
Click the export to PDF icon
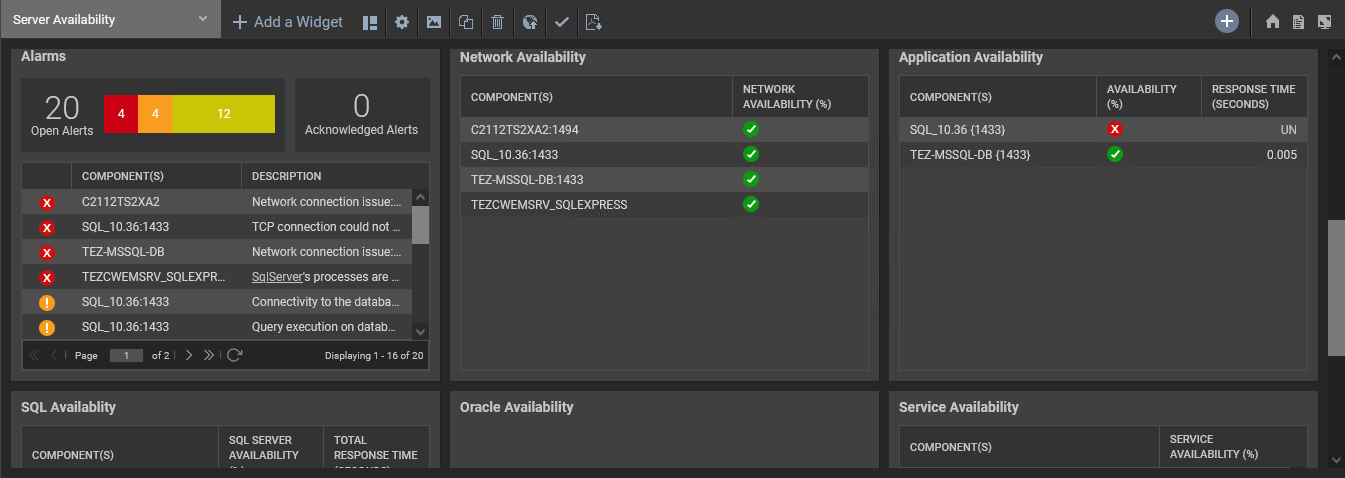594,22
